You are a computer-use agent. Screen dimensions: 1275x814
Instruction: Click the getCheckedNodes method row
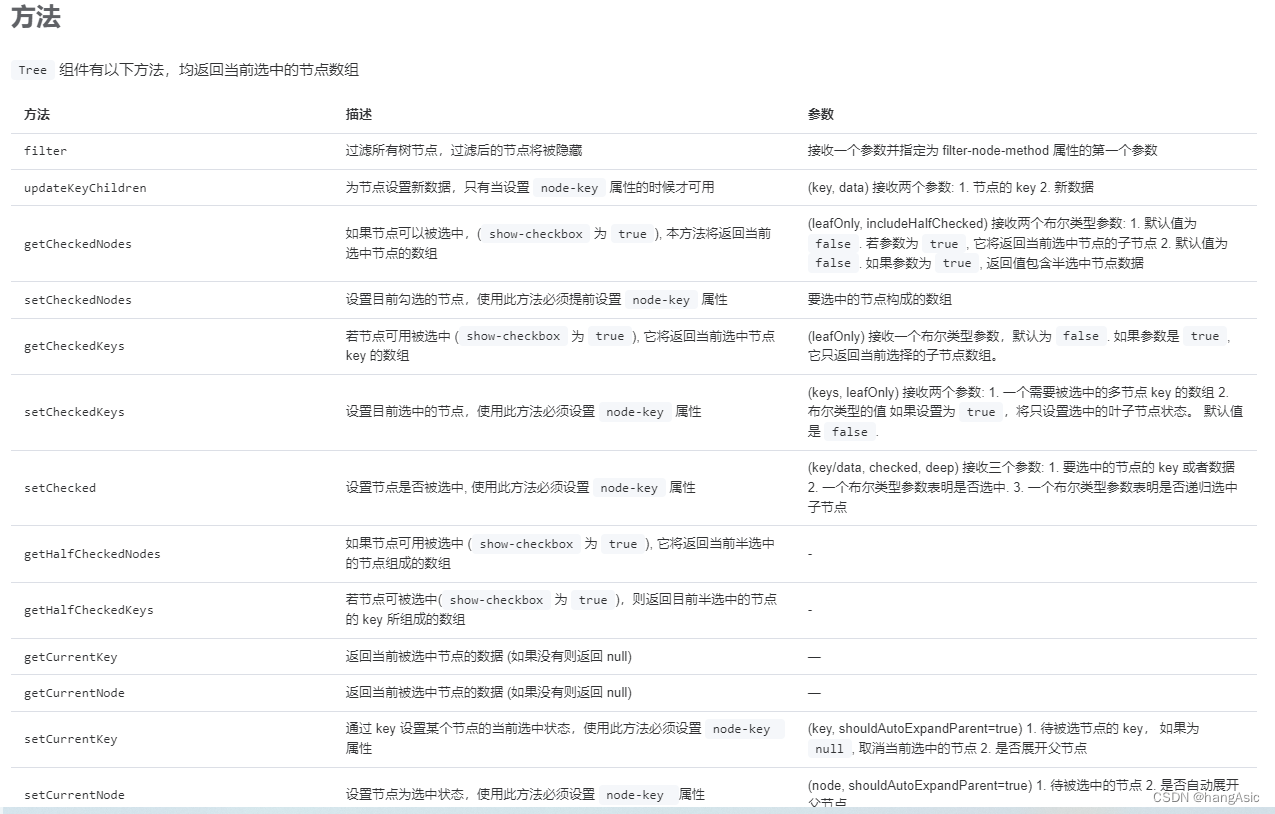click(x=77, y=243)
